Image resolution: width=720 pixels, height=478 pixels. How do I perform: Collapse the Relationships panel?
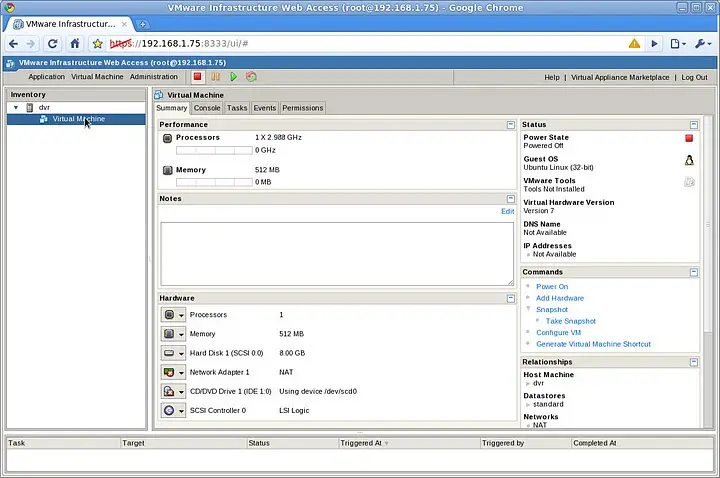[694, 362]
